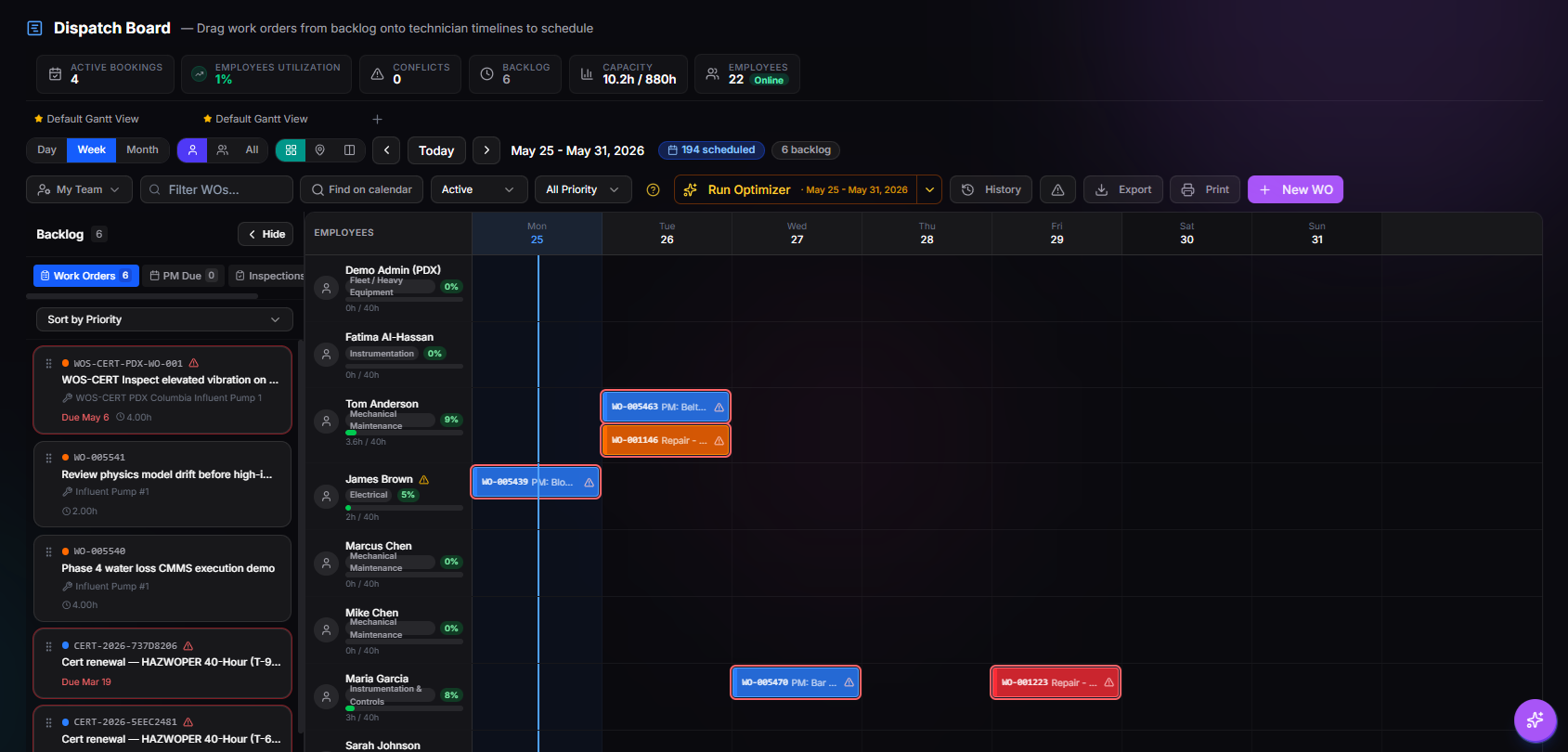Select work order WO-005463 PM: Belt block
Viewport: 1568px width, 752px height.
[x=666, y=407]
